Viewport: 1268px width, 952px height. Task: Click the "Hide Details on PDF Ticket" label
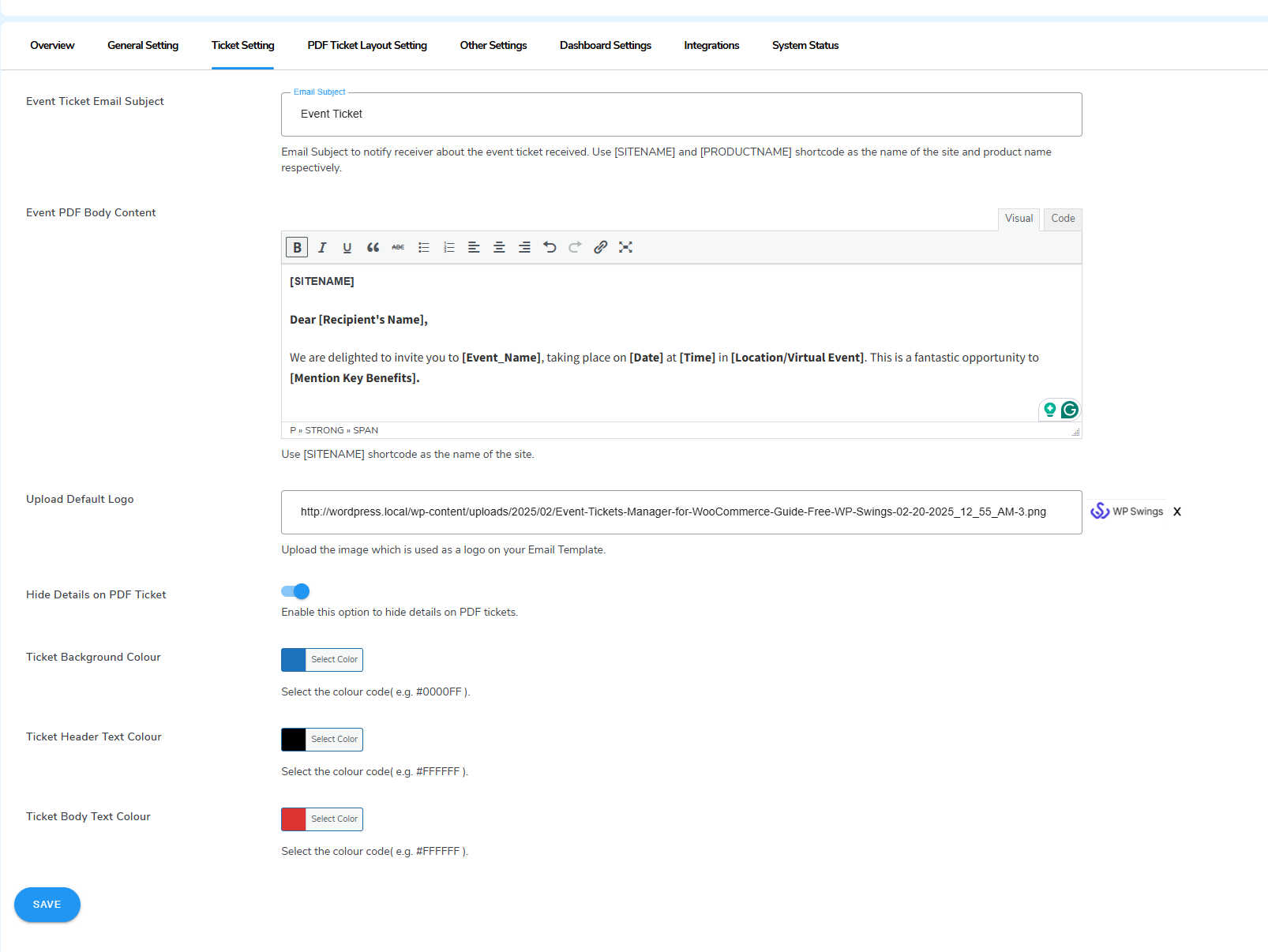(x=96, y=594)
